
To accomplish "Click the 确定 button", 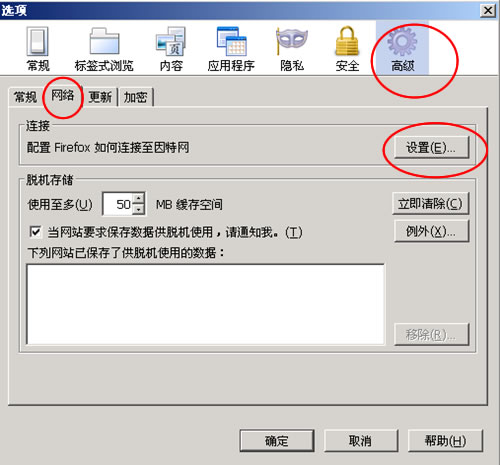I will pos(277,441).
